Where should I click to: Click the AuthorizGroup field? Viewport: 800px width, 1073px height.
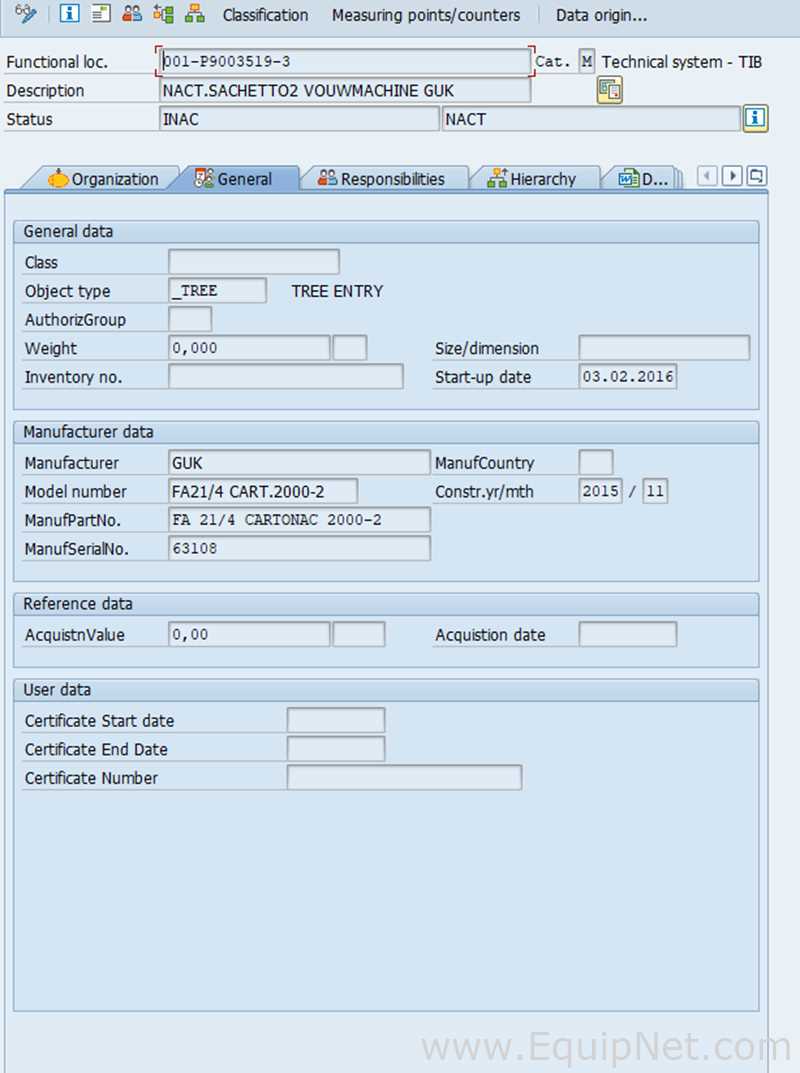click(190, 319)
